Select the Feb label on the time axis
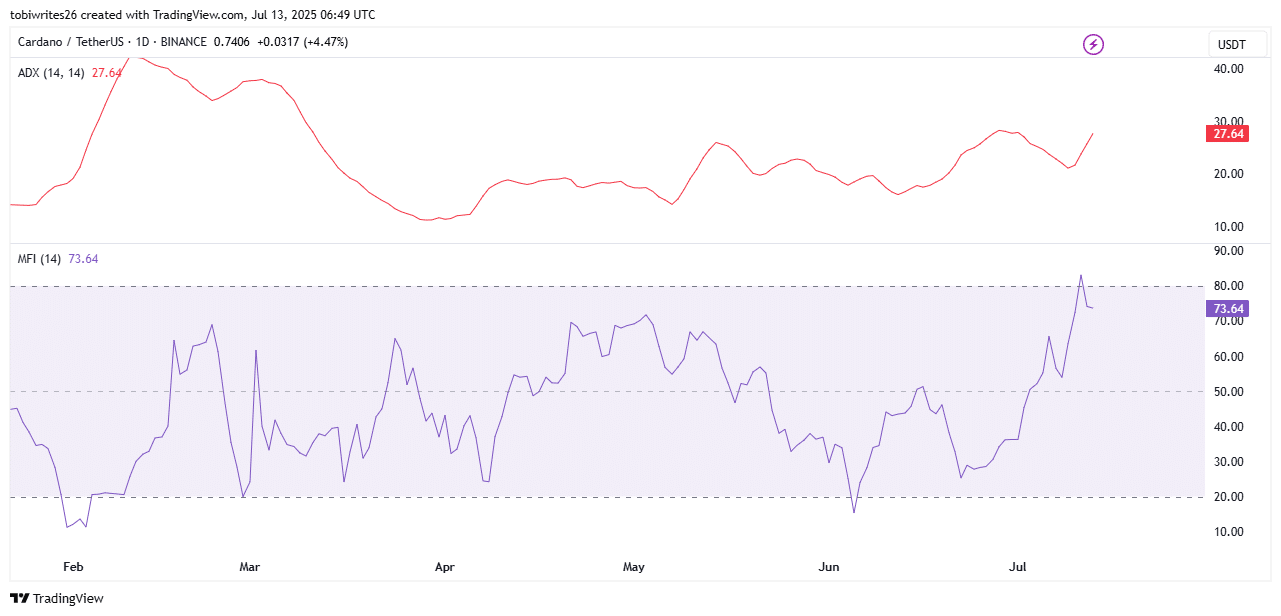Image resolution: width=1281 pixels, height=616 pixels. coord(72,567)
